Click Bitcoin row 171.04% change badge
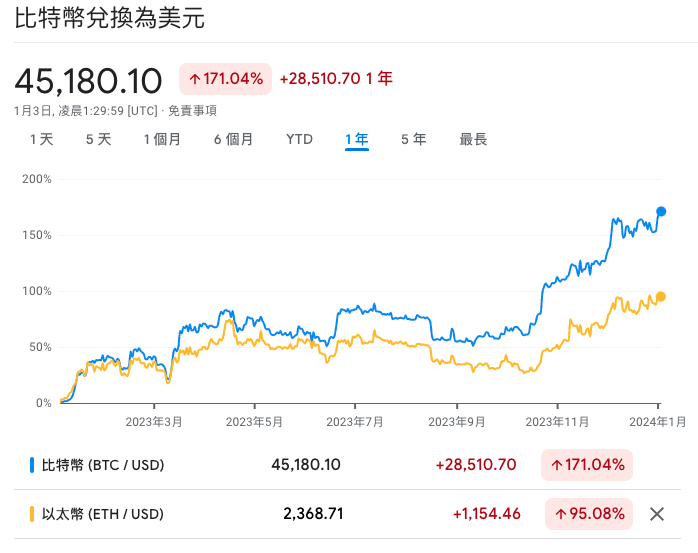Screen dimensions: 698x553 tap(587, 465)
